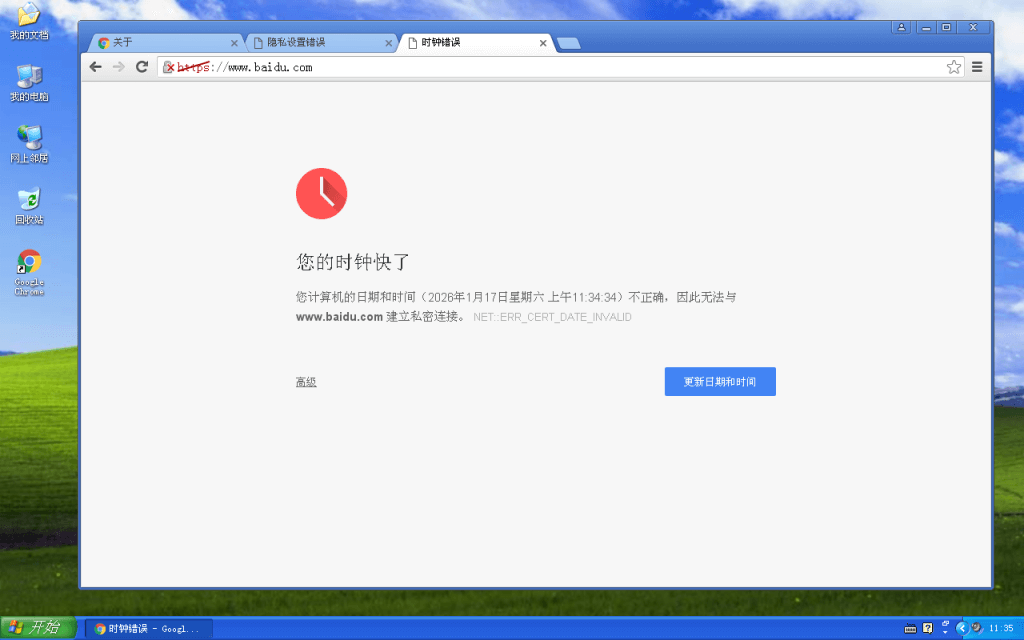Click the 您的时钟快了 heading
1024x640 pixels.
pos(353,262)
